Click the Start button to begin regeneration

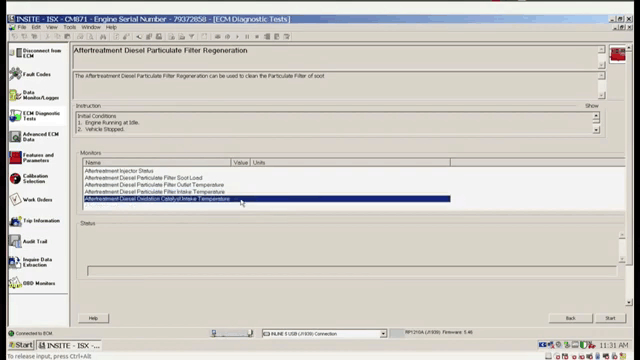pyautogui.click(x=610, y=318)
